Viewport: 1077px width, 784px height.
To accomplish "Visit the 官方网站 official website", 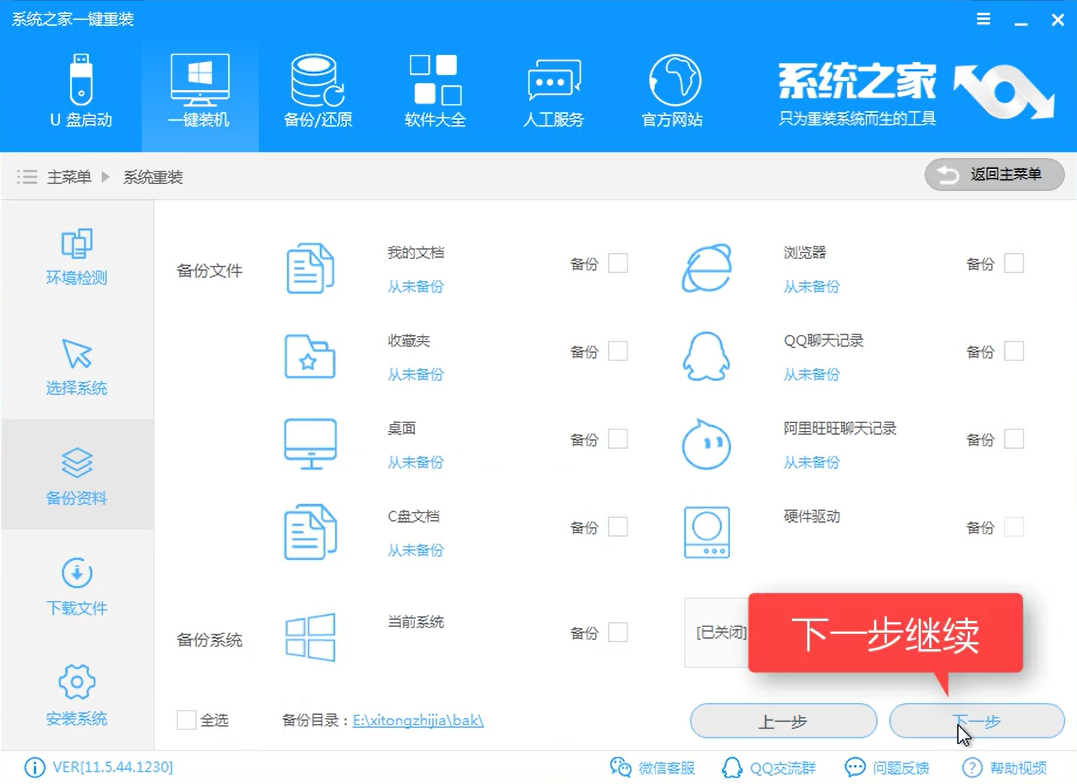I will pos(671,90).
